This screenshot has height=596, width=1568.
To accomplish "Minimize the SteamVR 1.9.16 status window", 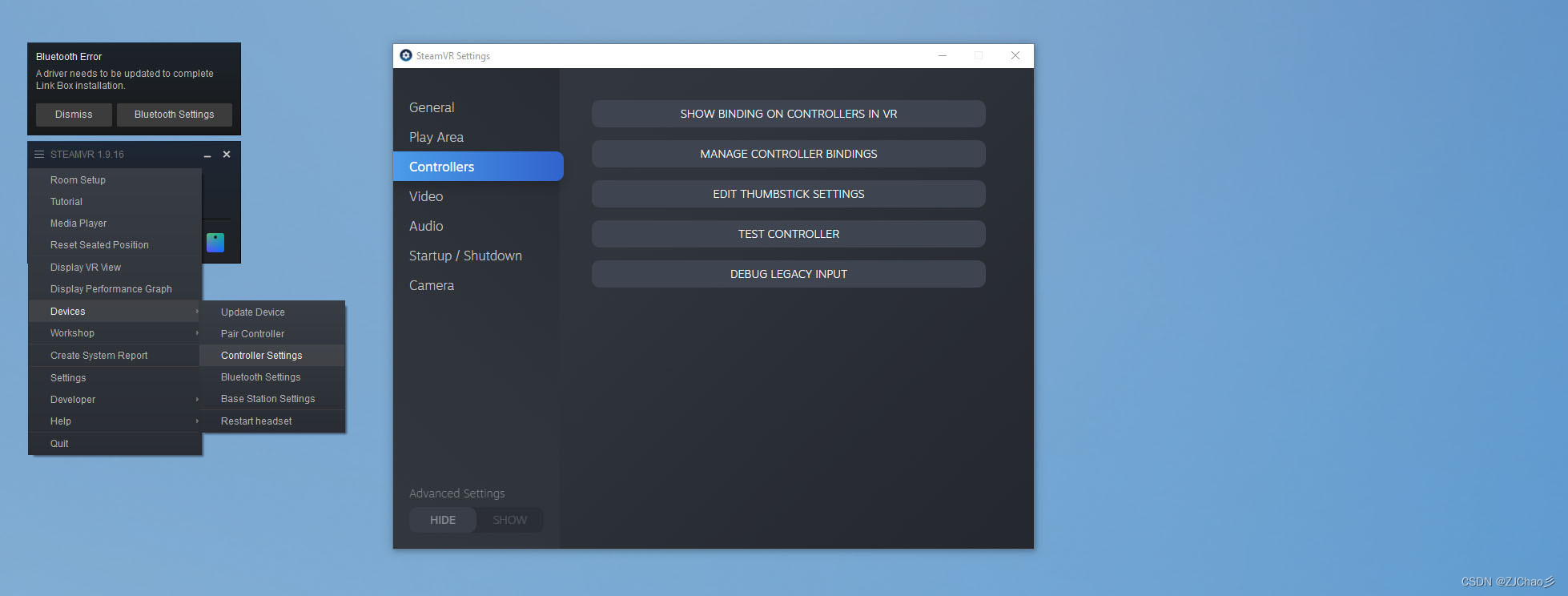I will coord(207,155).
